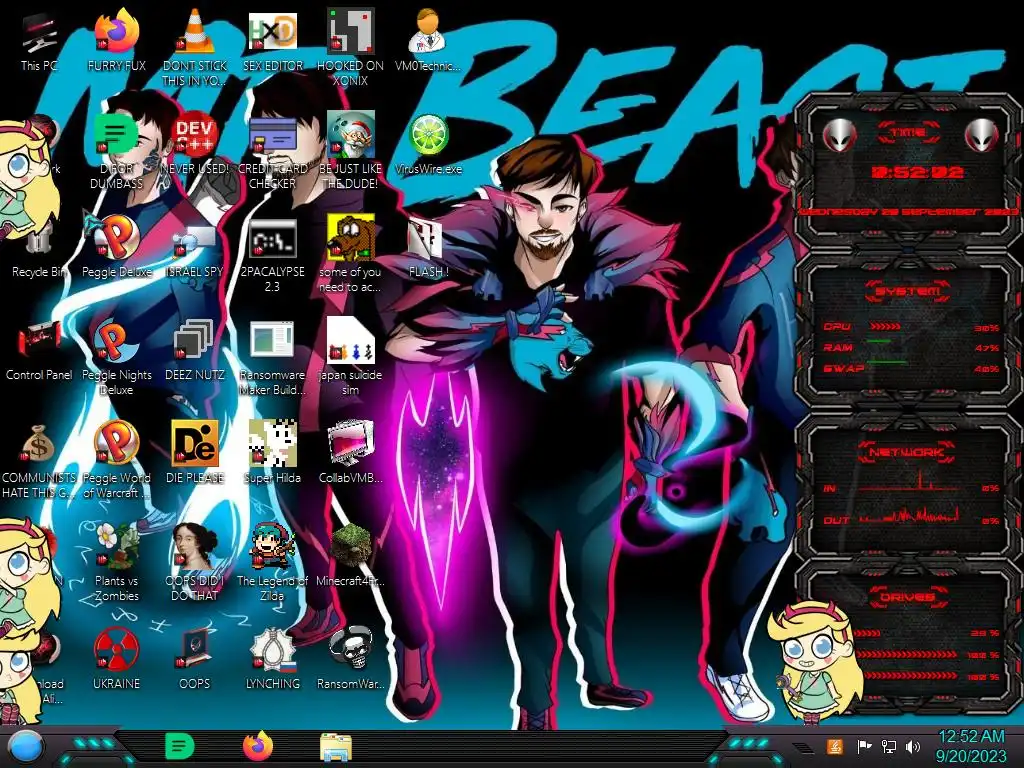Click the NETWORK header in the widget

[906, 452]
